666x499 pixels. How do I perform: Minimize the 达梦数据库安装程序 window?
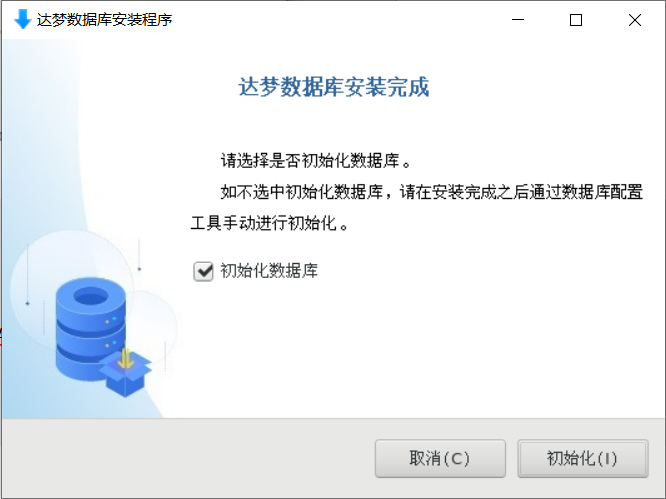click(518, 20)
